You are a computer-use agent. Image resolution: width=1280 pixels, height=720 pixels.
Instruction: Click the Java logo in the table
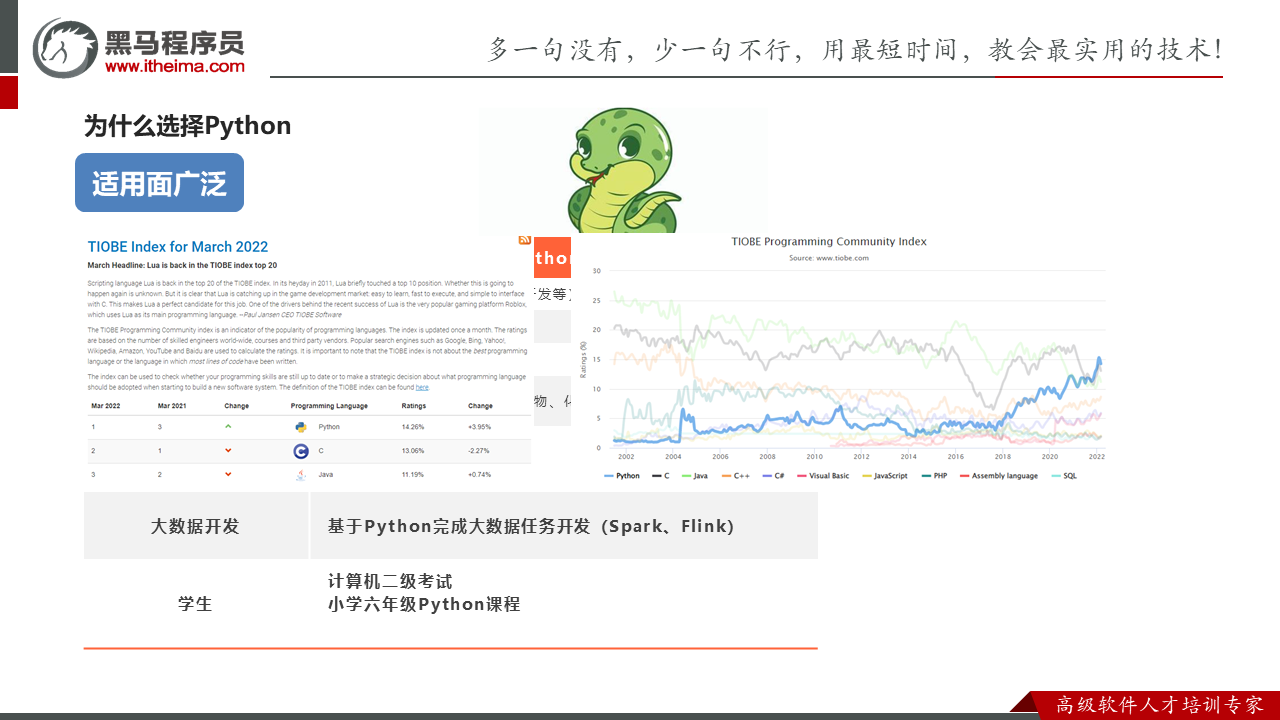click(x=301, y=475)
